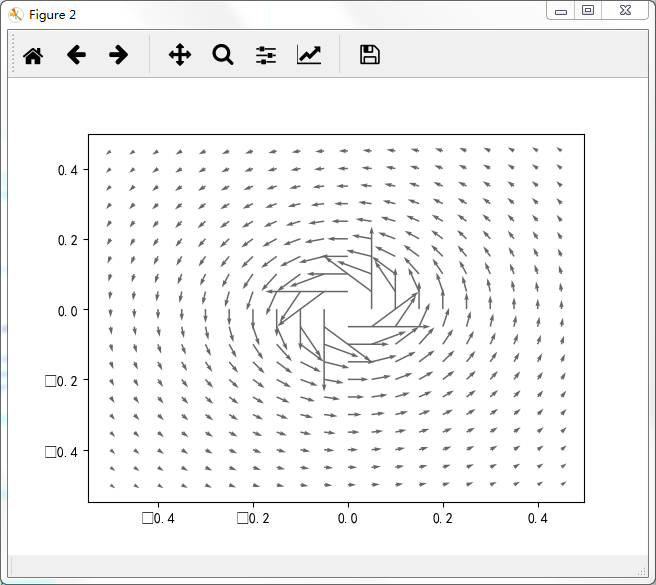The image size is (656, 585).
Task: Select the Zoom to rectangle tool
Action: pos(223,55)
